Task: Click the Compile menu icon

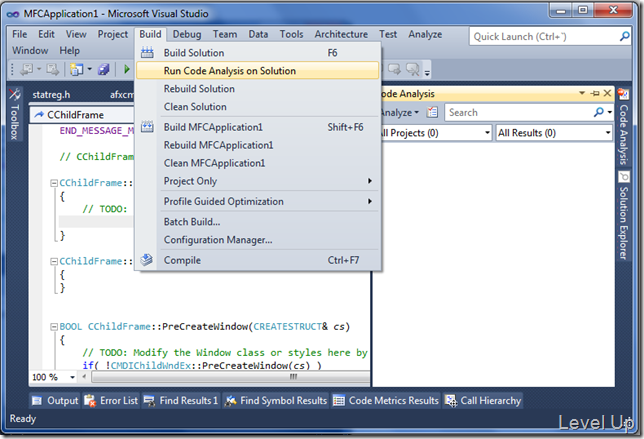Action: coord(147,260)
